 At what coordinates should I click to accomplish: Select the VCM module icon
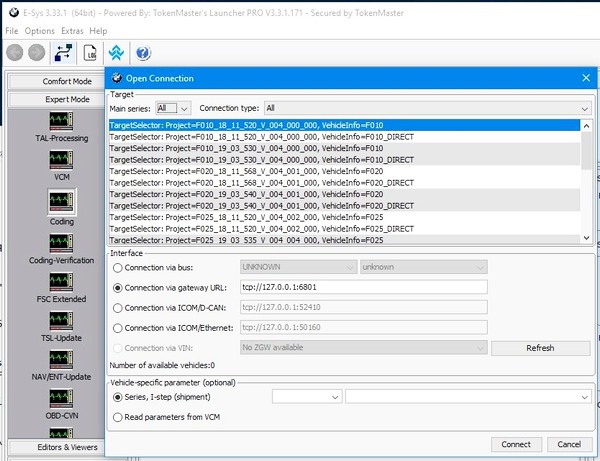click(61, 160)
